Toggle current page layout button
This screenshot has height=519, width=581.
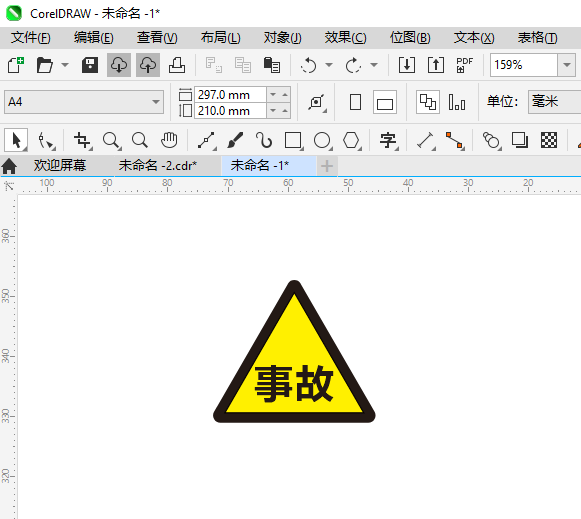click(457, 102)
